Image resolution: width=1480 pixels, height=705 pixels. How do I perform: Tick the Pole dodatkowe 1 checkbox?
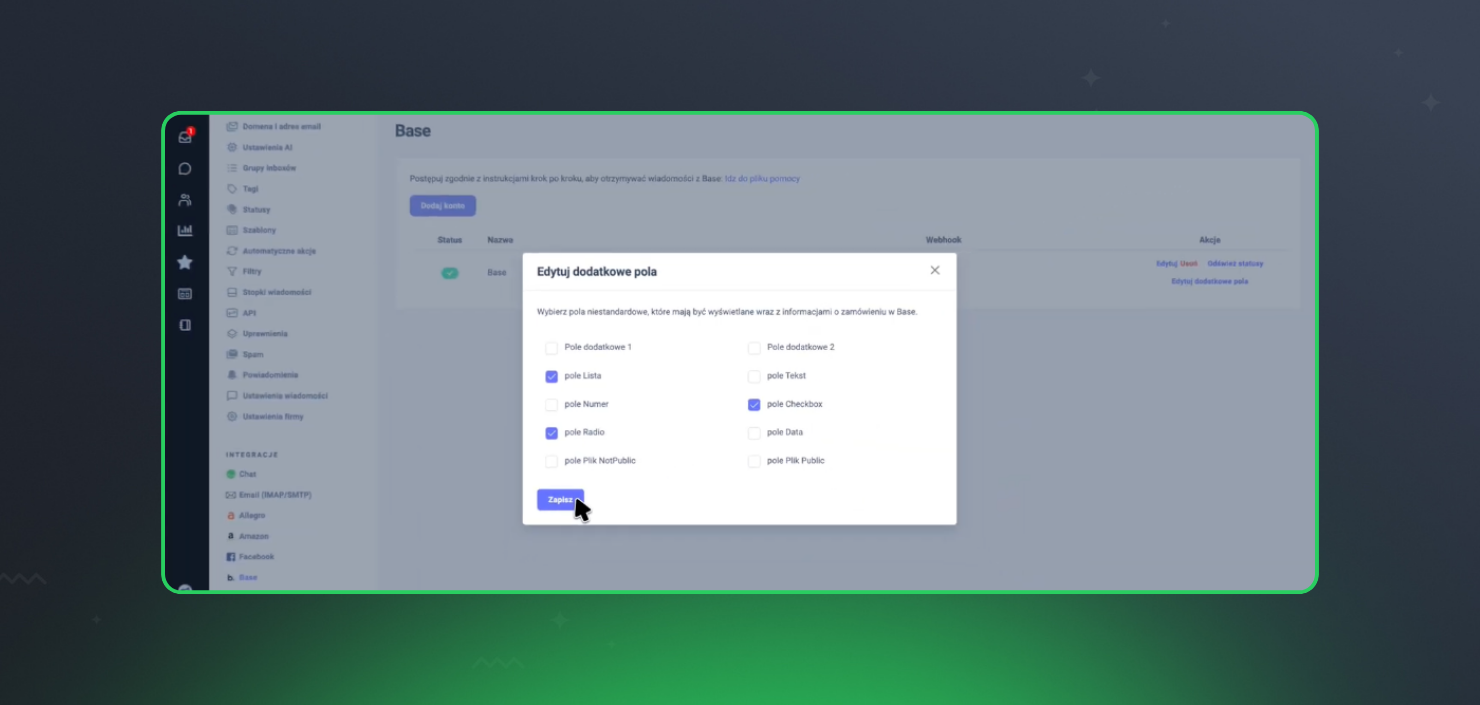[551, 348]
